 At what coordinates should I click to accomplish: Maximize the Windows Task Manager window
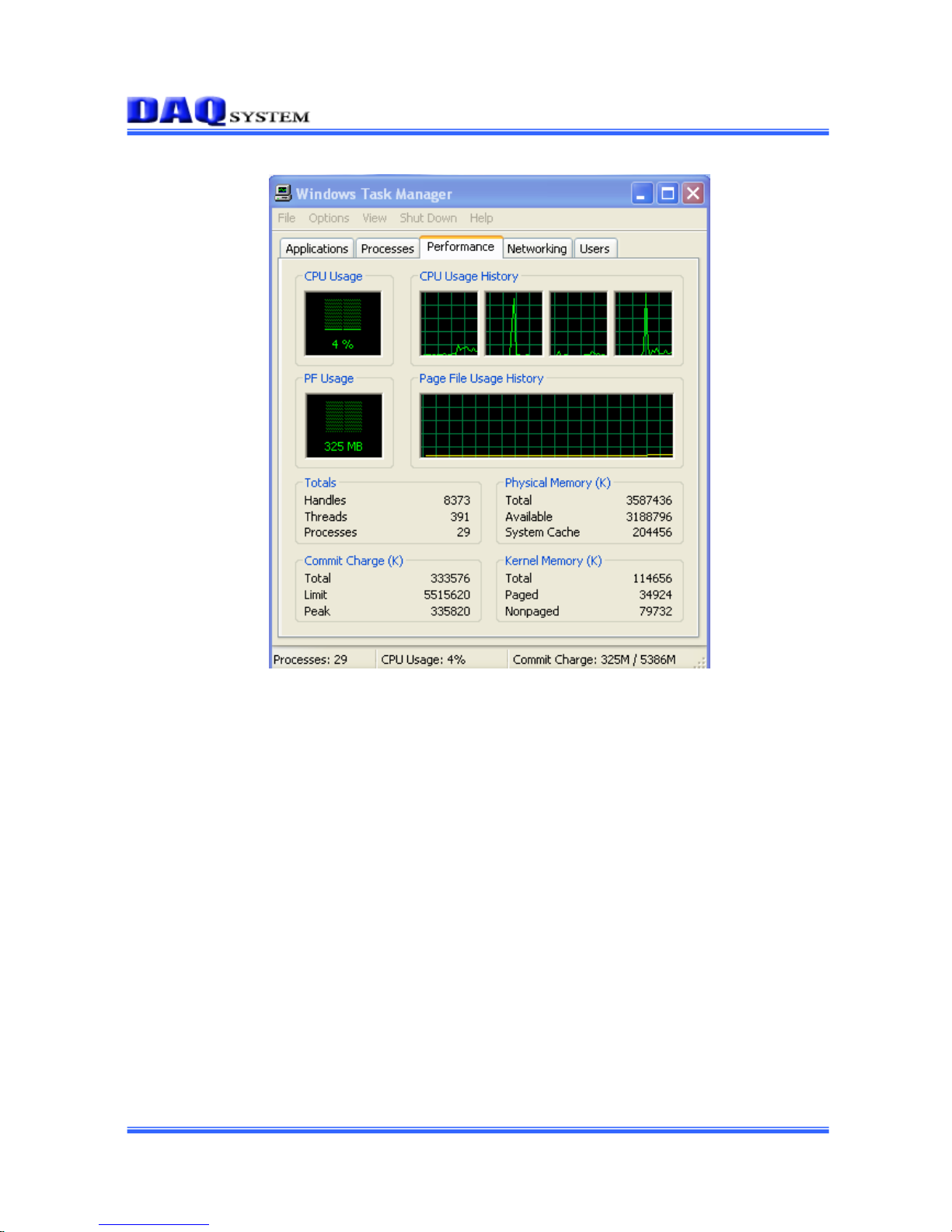668,193
